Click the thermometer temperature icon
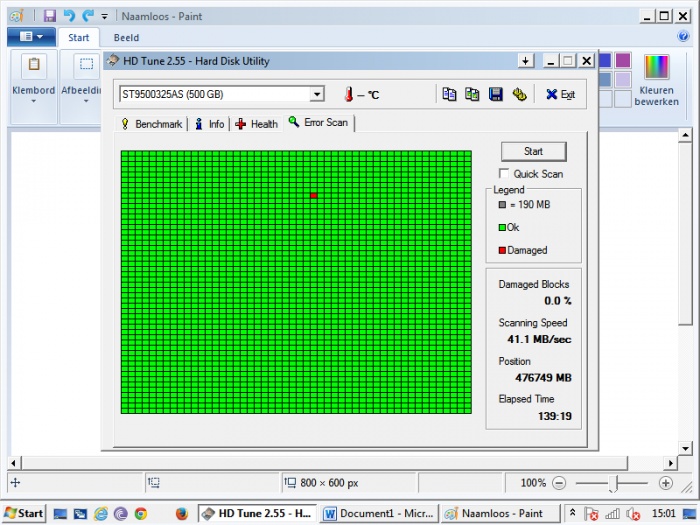Viewport: 700px width, 525px height. (x=349, y=94)
